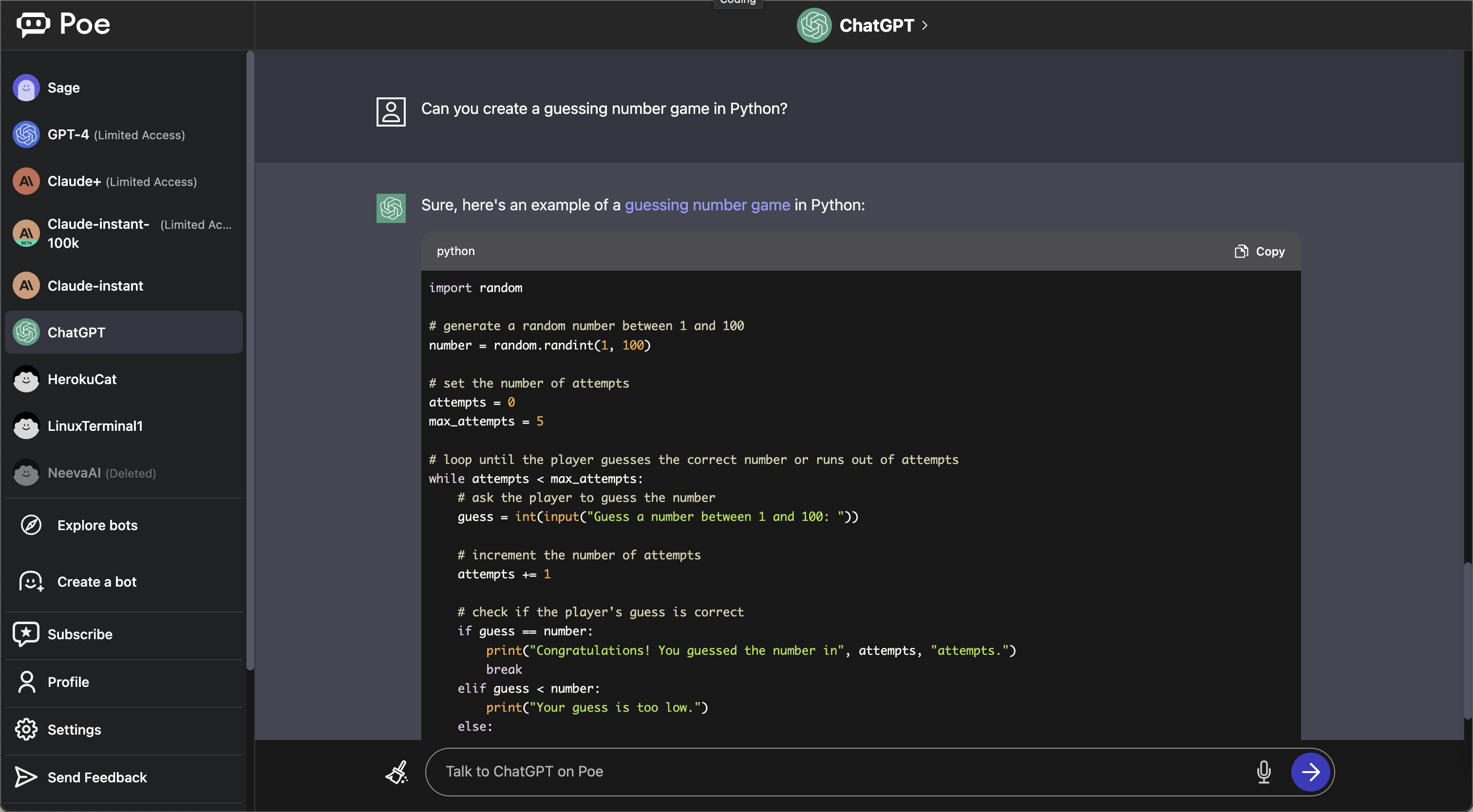Open the Profile page

coord(68,682)
